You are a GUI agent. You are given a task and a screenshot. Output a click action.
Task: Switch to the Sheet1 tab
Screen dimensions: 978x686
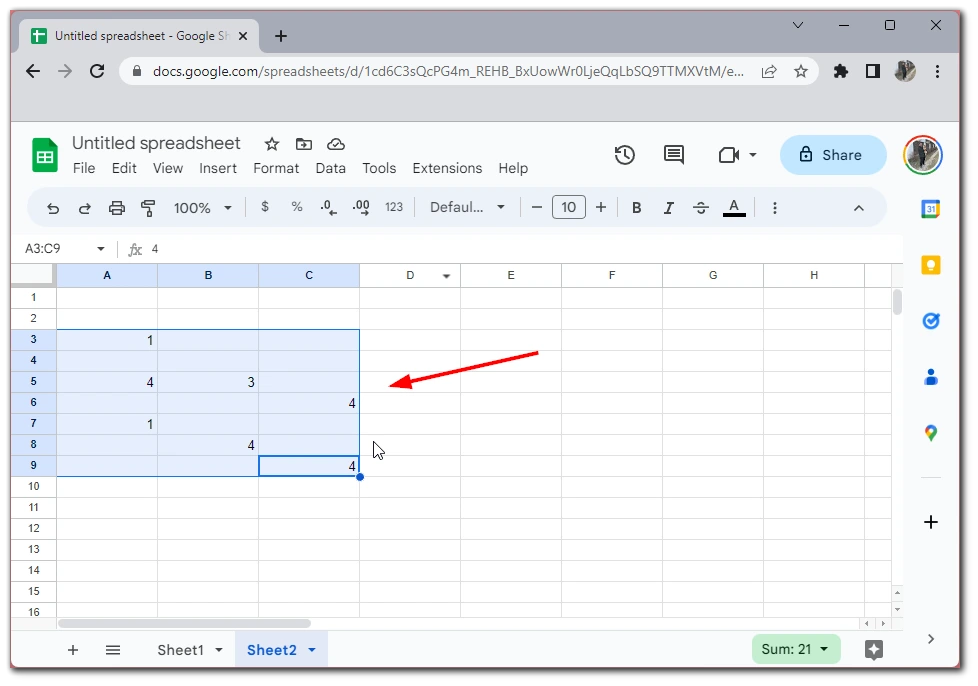(180, 650)
